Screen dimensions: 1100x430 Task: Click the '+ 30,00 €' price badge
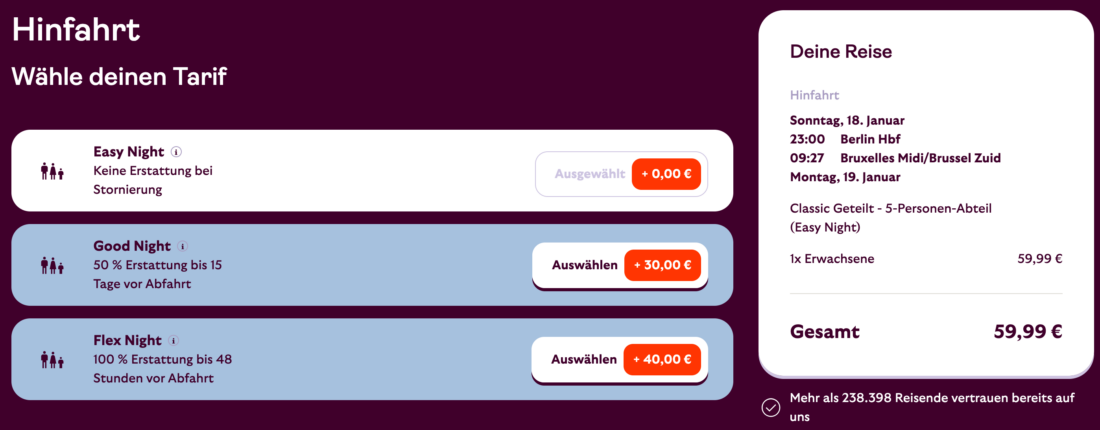tap(662, 266)
